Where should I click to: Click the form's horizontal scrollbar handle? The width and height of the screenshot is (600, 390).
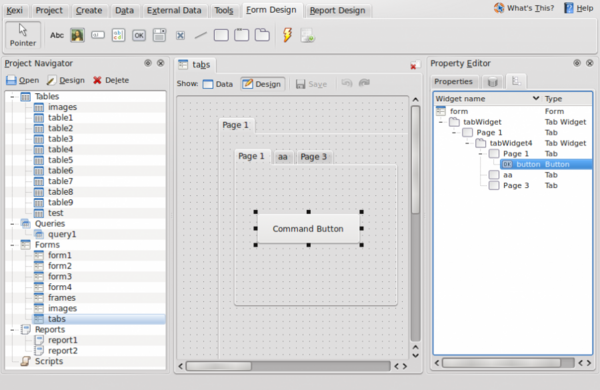pos(219,366)
